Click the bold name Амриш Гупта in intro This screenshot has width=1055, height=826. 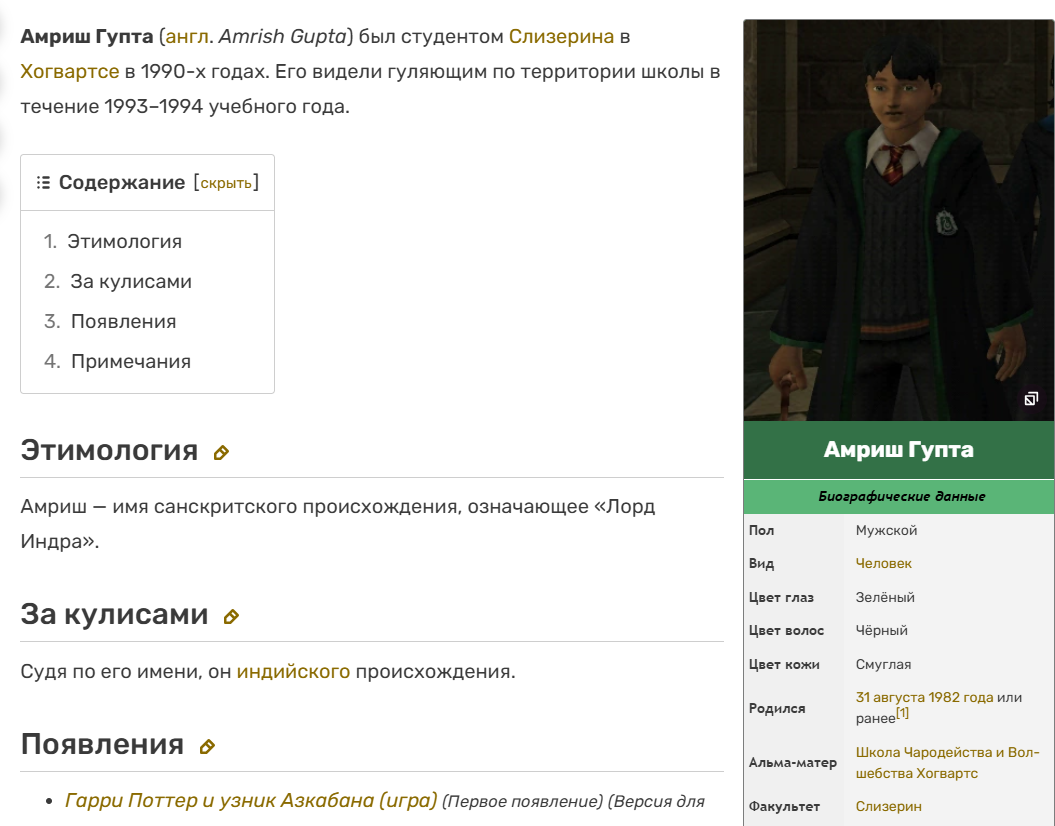87,36
